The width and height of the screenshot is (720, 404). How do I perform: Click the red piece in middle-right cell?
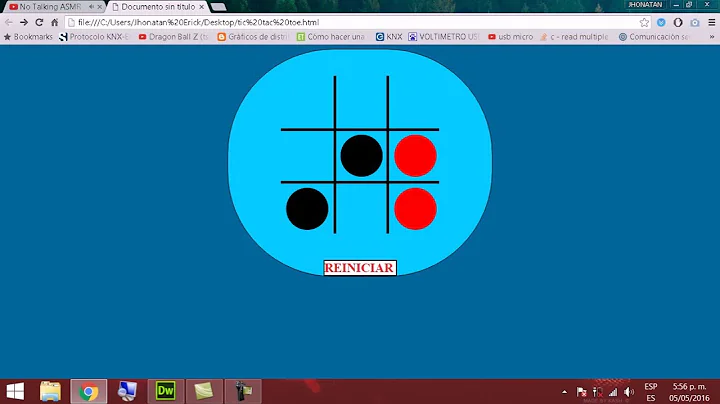415,156
